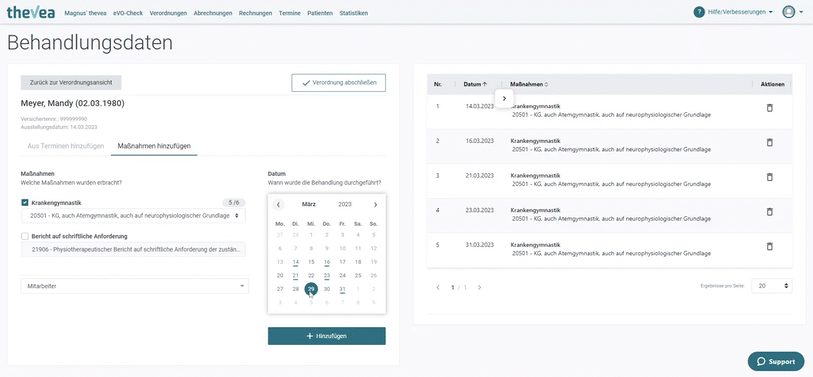The width and height of the screenshot is (813, 377).
Task: Open the calendar month März selector
Action: coord(309,205)
